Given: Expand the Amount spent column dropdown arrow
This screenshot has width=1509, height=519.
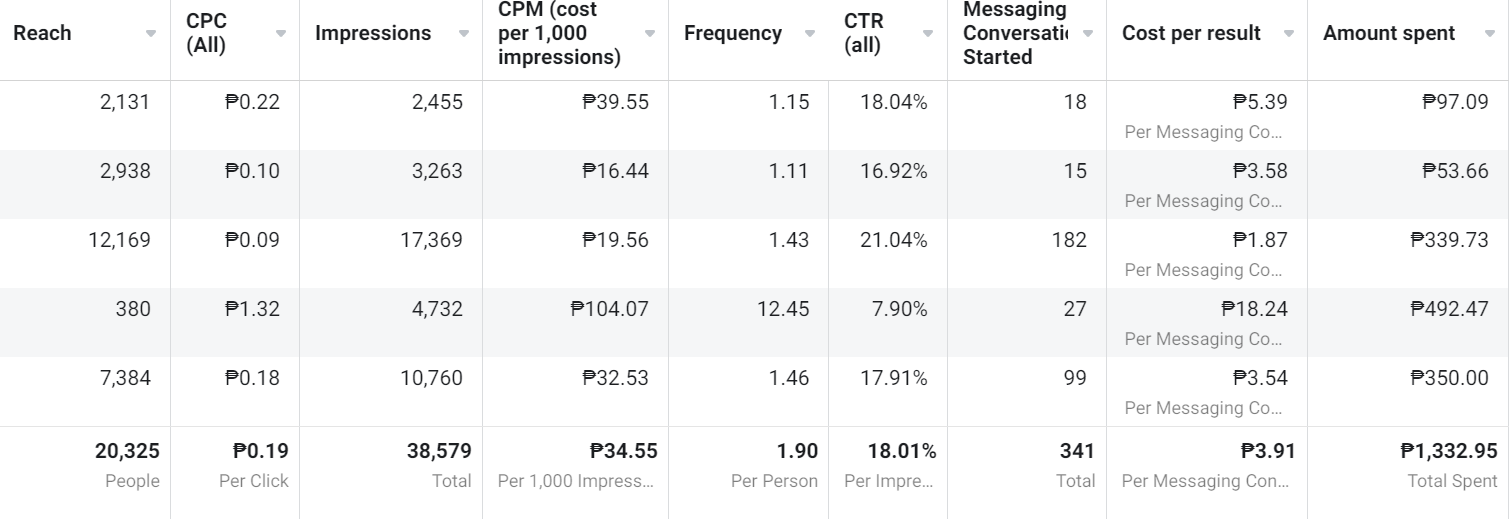Looking at the screenshot, I should (1490, 34).
